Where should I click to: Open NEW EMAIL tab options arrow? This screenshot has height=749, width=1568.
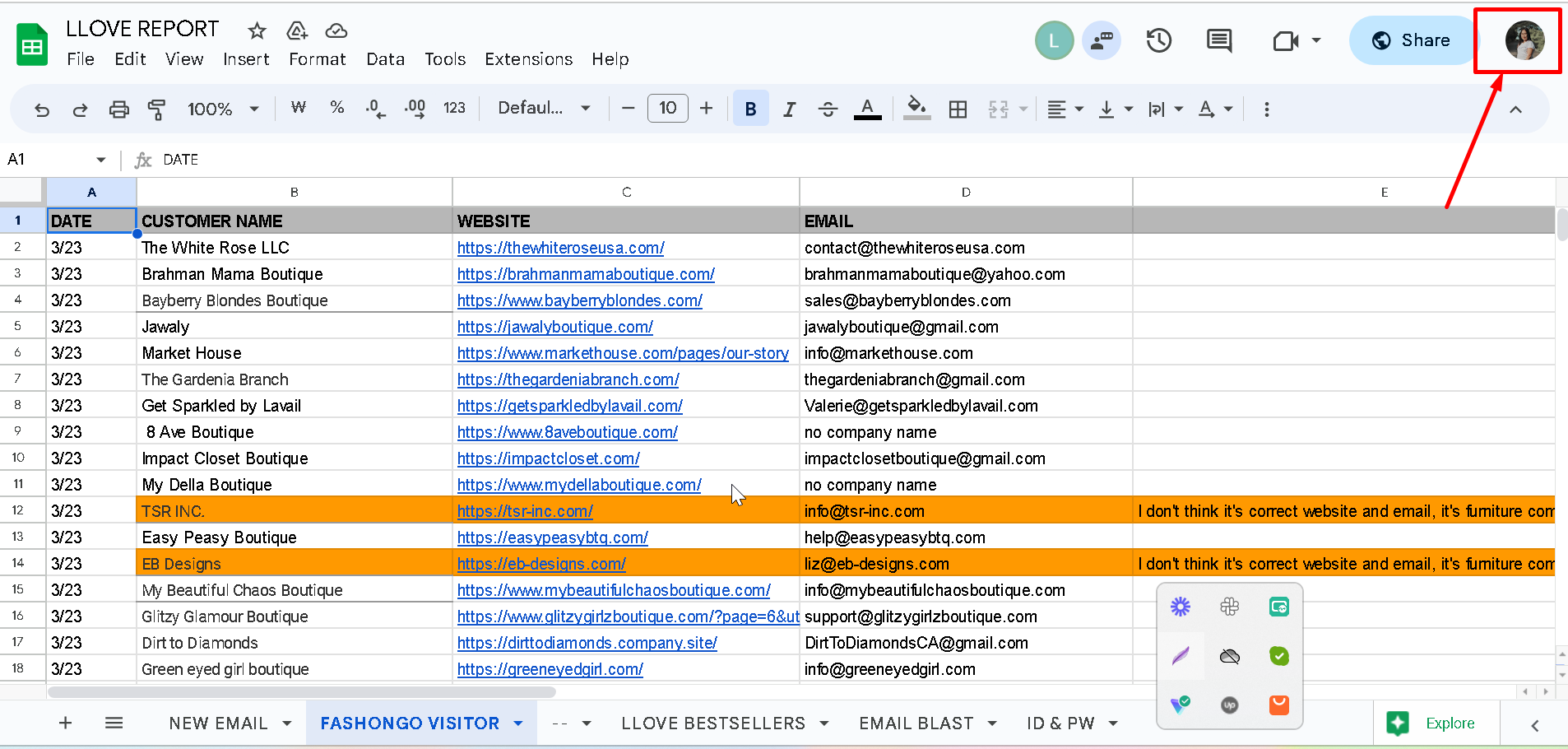pos(287,723)
